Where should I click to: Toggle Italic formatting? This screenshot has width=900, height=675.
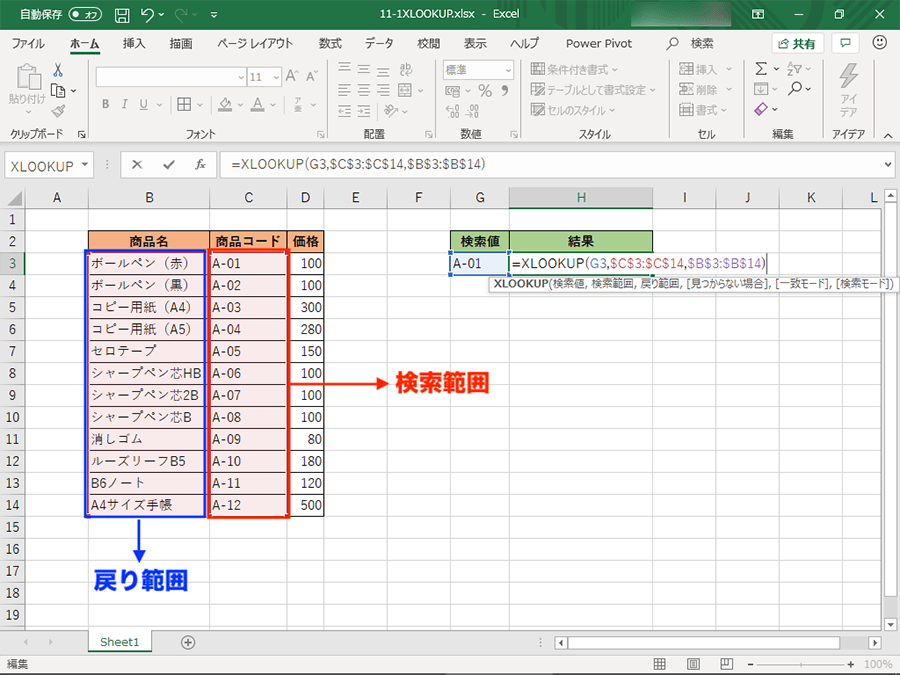125,104
